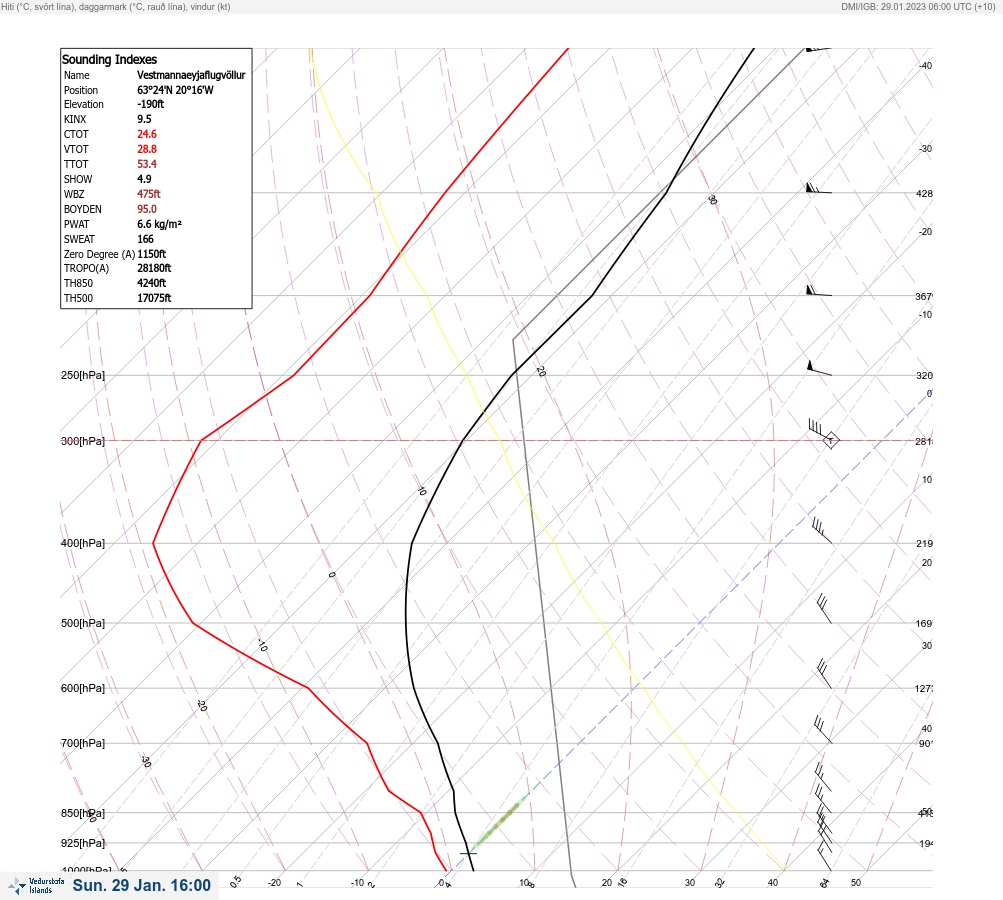The image size is (1003, 900).
Task: Click the Sun. 29 Jan. 16:00 timestamp
Action: coord(141,885)
